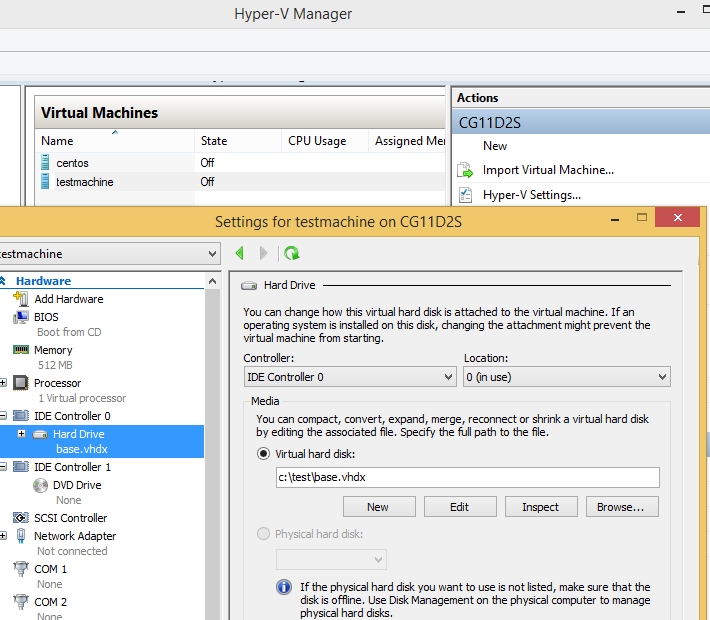710x620 pixels.
Task: Click the SCSI Controller icon
Action: [21, 518]
